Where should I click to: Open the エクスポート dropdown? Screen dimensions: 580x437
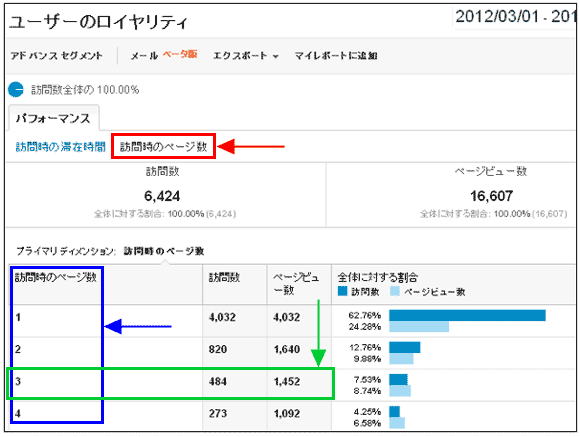click(x=246, y=56)
